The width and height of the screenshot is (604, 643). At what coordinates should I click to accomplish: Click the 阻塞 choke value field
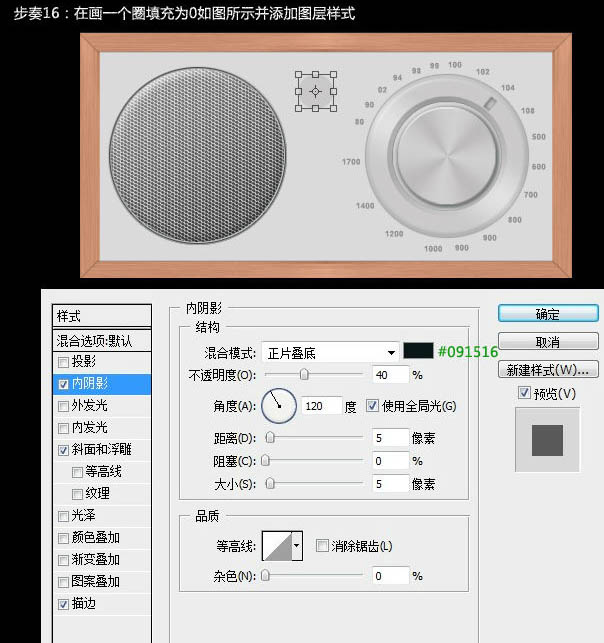[x=390, y=461]
